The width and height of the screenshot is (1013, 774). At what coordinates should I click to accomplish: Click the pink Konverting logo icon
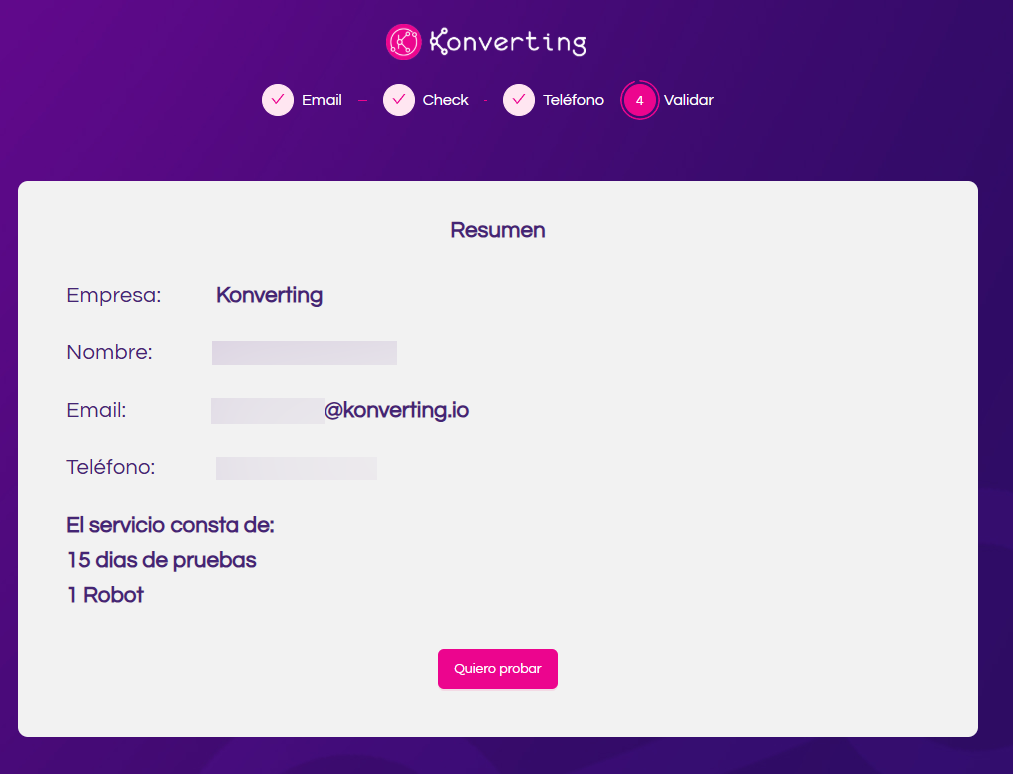coord(403,42)
